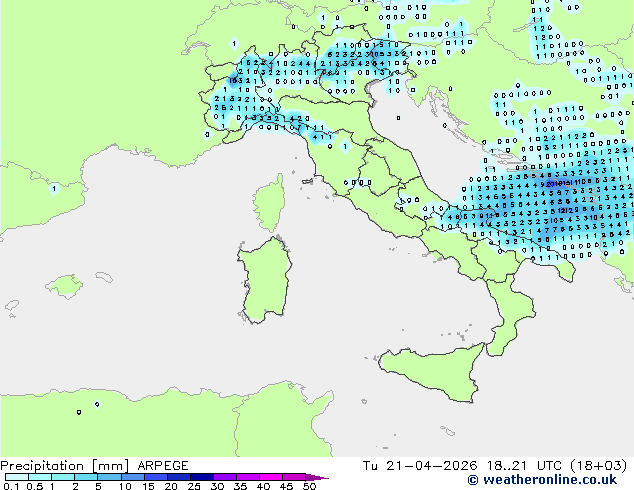The image size is (634, 490).
Task: Click the island of Mallorca on the map
Action: coord(65,286)
